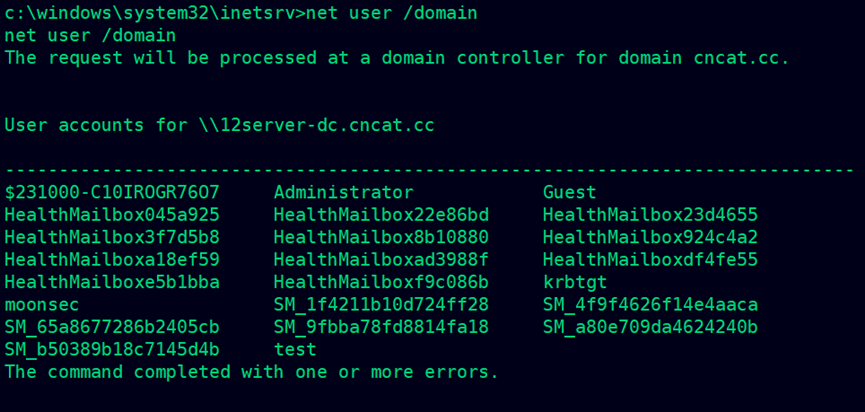Click the \\12server-dc.cncat.cc server path
Screen dimensions: 865x412
pyautogui.click(x=317, y=125)
